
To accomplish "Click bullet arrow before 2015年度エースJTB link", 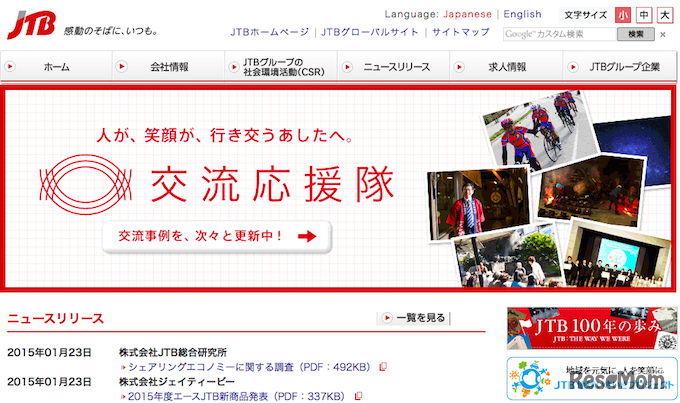I will click(123, 396).
